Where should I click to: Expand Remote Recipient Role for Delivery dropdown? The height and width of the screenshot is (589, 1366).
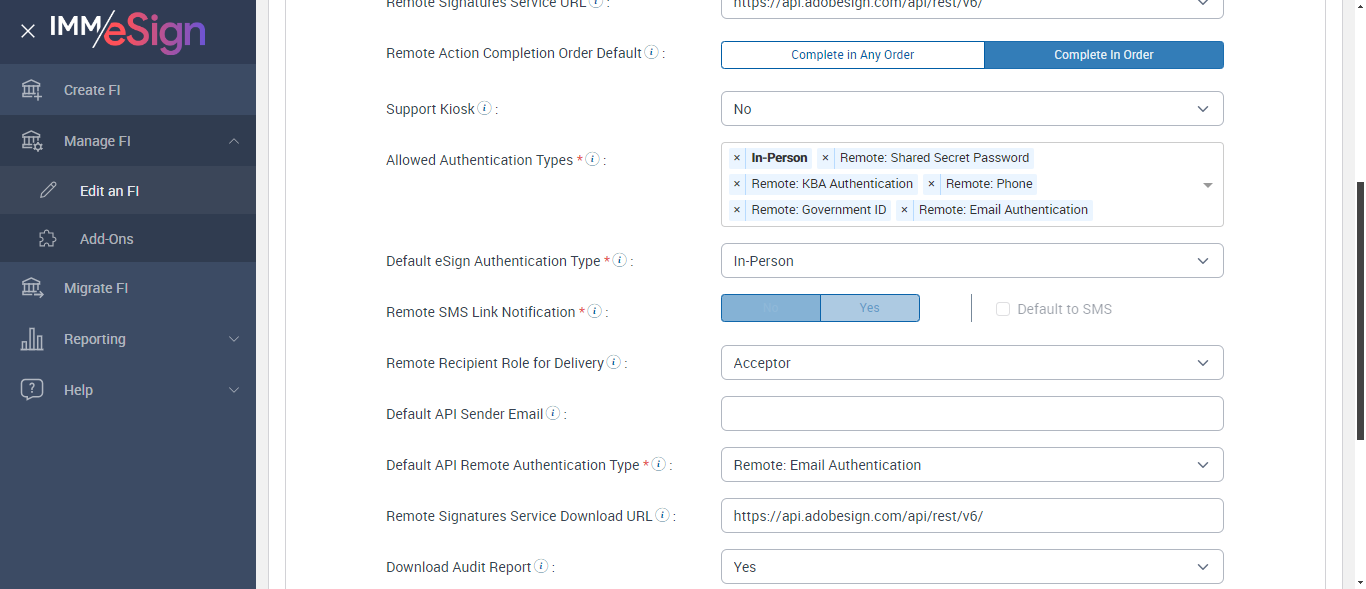click(x=971, y=363)
